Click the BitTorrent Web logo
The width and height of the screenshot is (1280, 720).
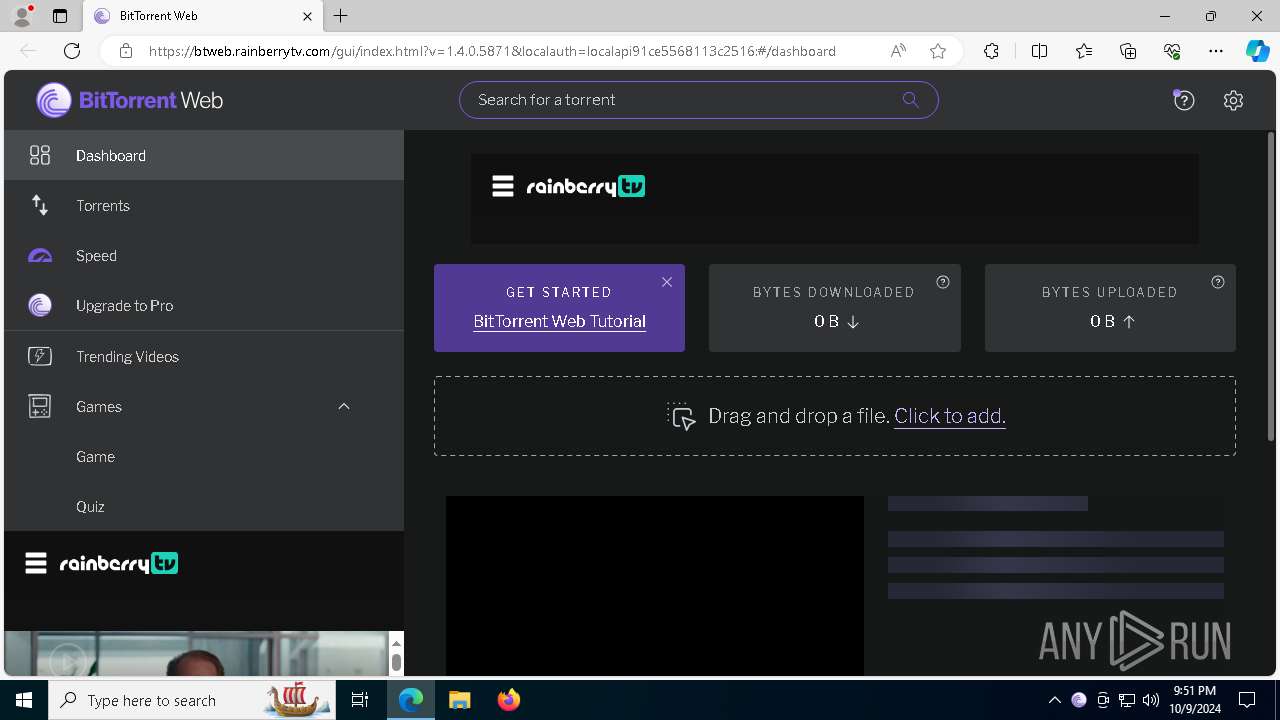[x=130, y=100]
